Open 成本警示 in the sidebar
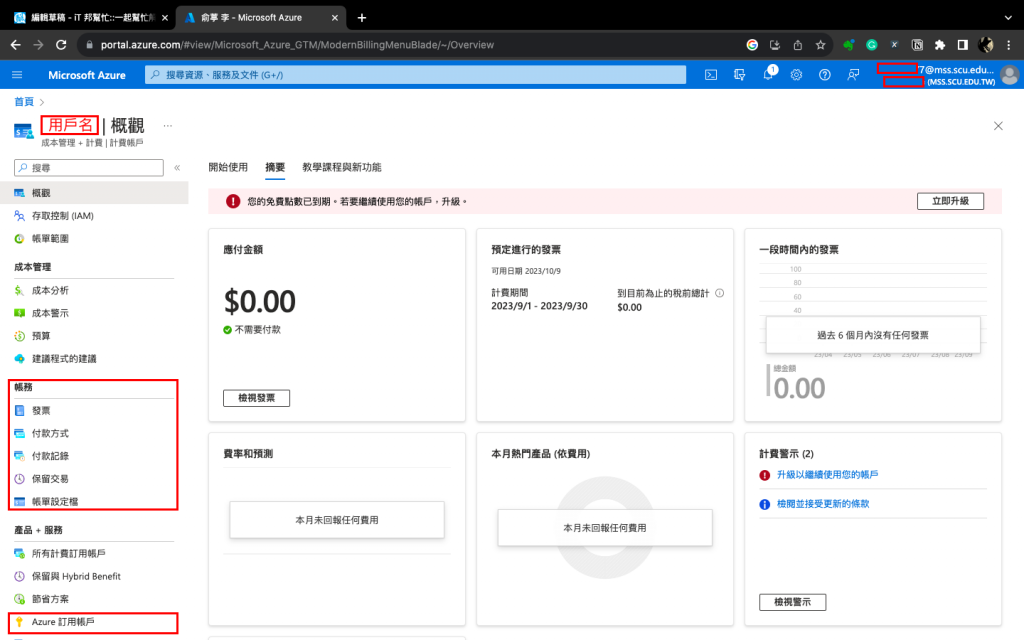 tap(95, 313)
